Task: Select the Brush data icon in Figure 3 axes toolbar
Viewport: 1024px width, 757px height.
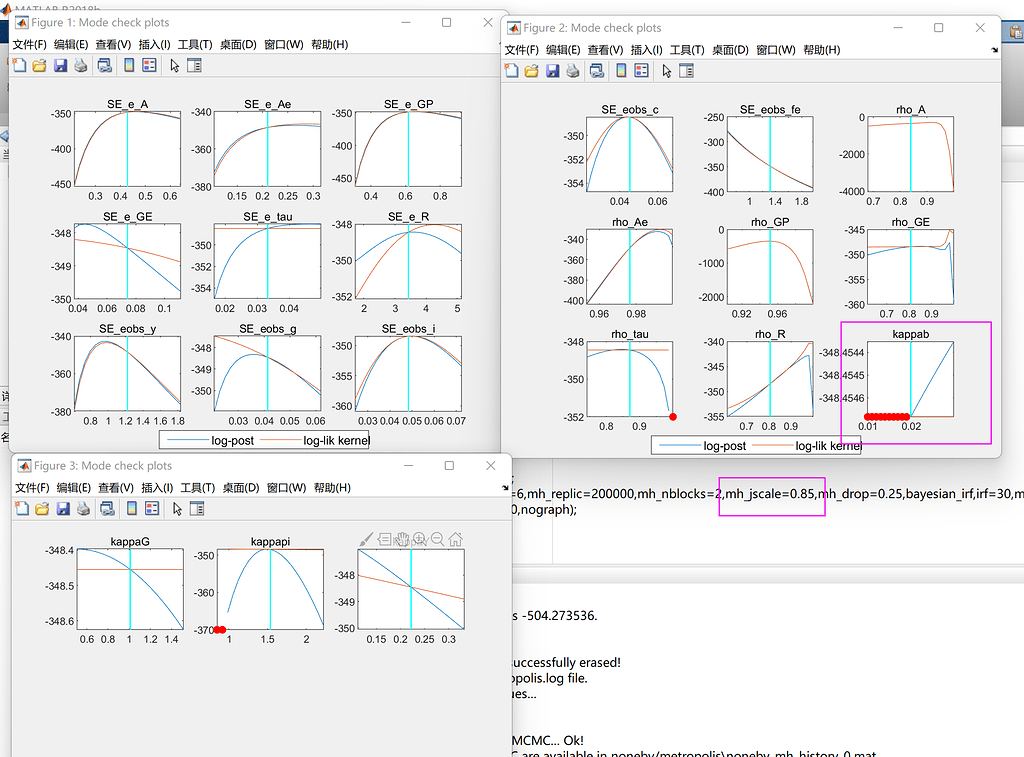Action: pos(366,539)
